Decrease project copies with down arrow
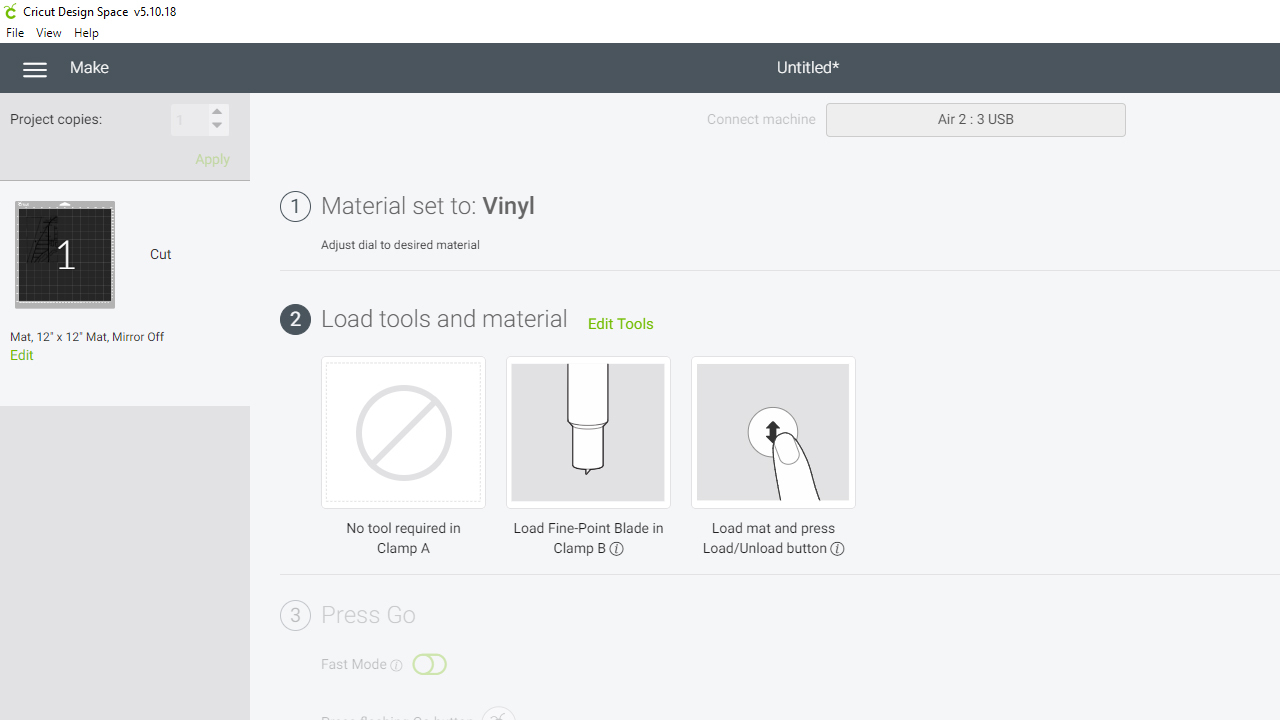Viewport: 1280px width, 720px height. pyautogui.click(x=217, y=126)
